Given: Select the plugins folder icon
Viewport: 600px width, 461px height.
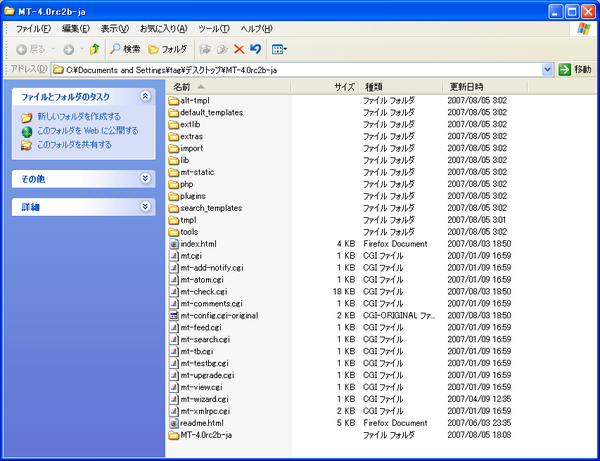Looking at the screenshot, I should (x=174, y=196).
